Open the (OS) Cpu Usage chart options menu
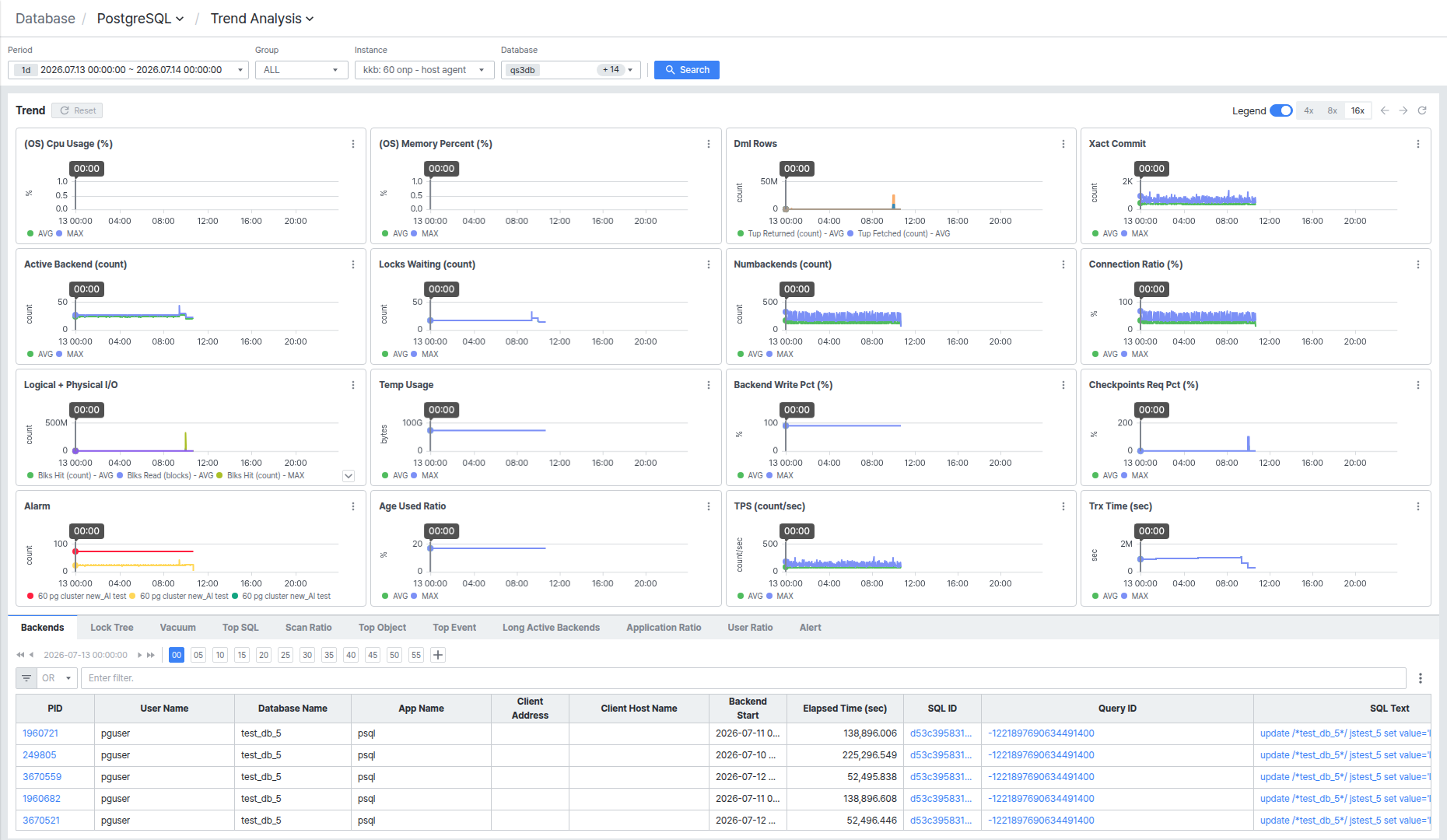 coord(353,144)
